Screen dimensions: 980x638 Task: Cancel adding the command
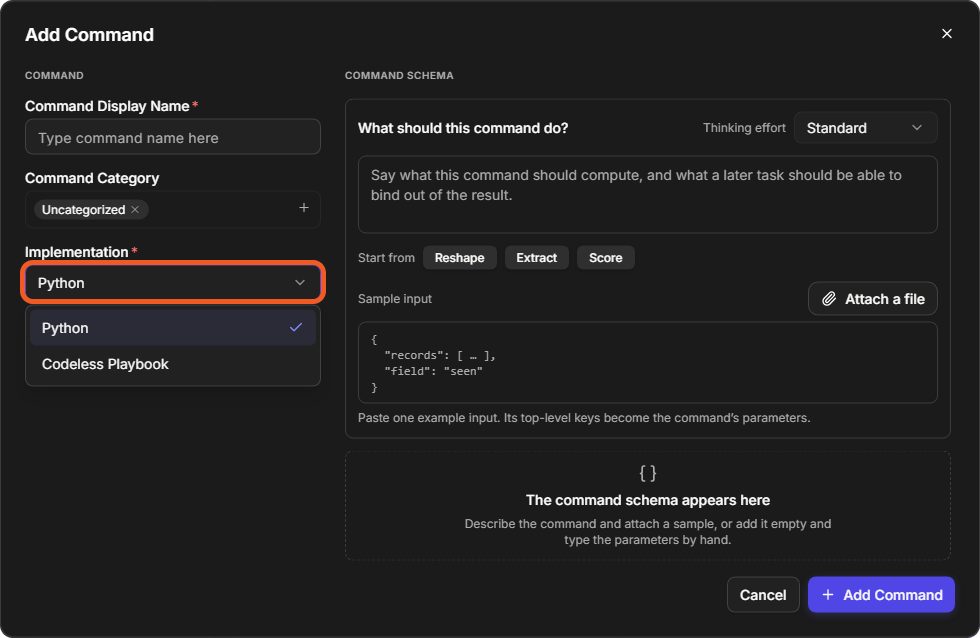[x=763, y=594]
